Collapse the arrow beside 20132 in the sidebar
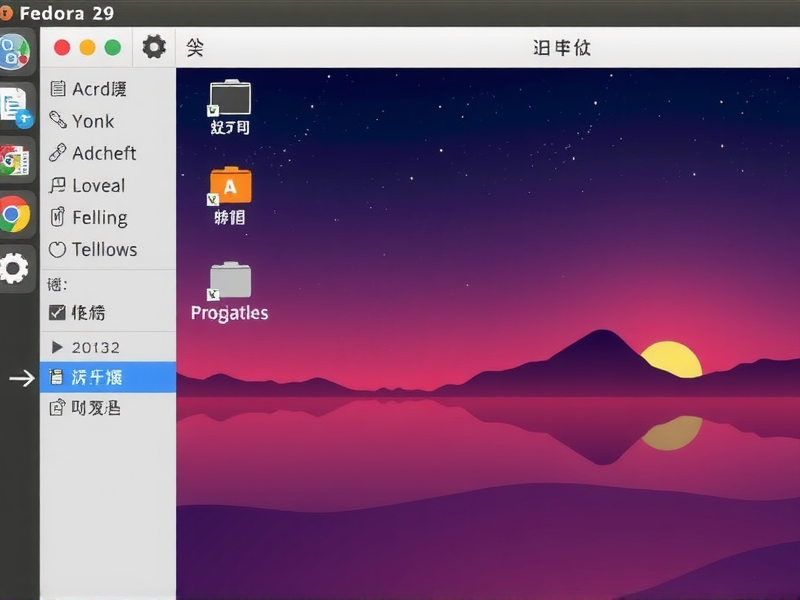 pos(57,345)
